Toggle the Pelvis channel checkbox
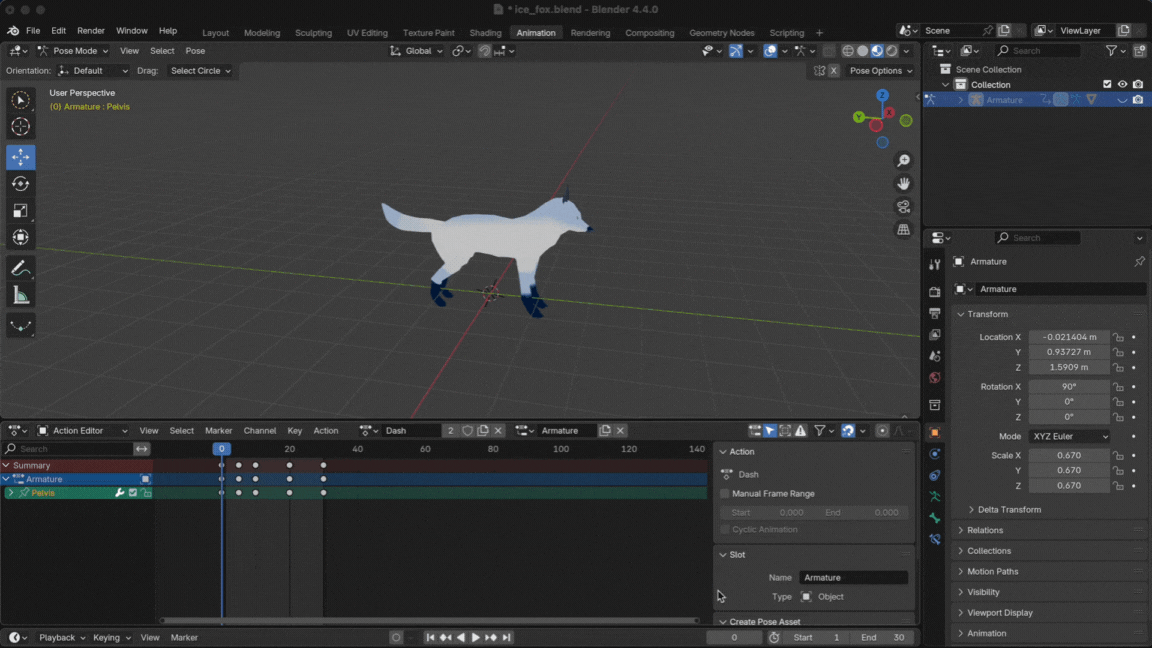Screen dimensions: 1152x648 click(133, 493)
